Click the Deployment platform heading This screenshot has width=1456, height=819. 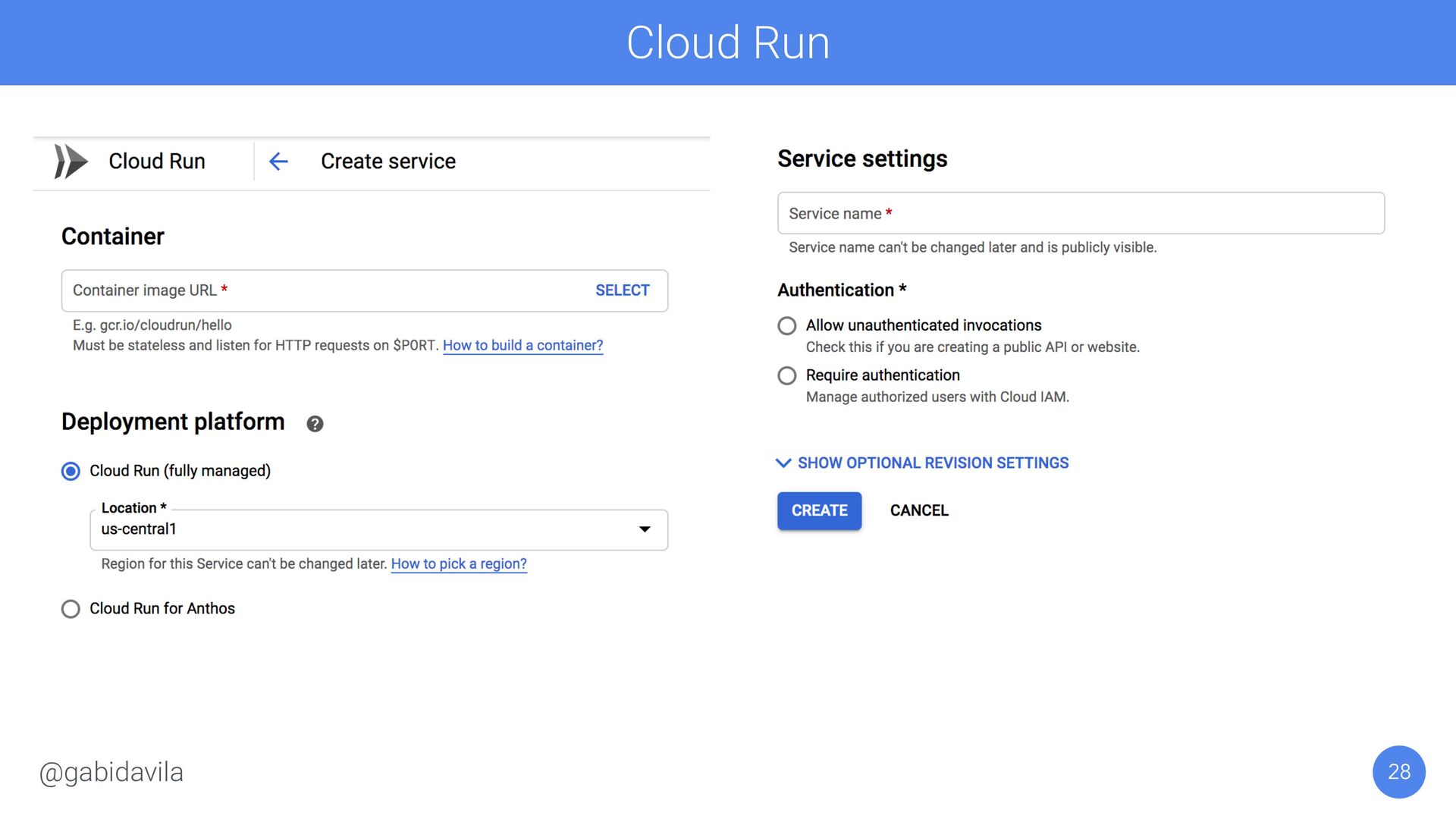(x=173, y=422)
